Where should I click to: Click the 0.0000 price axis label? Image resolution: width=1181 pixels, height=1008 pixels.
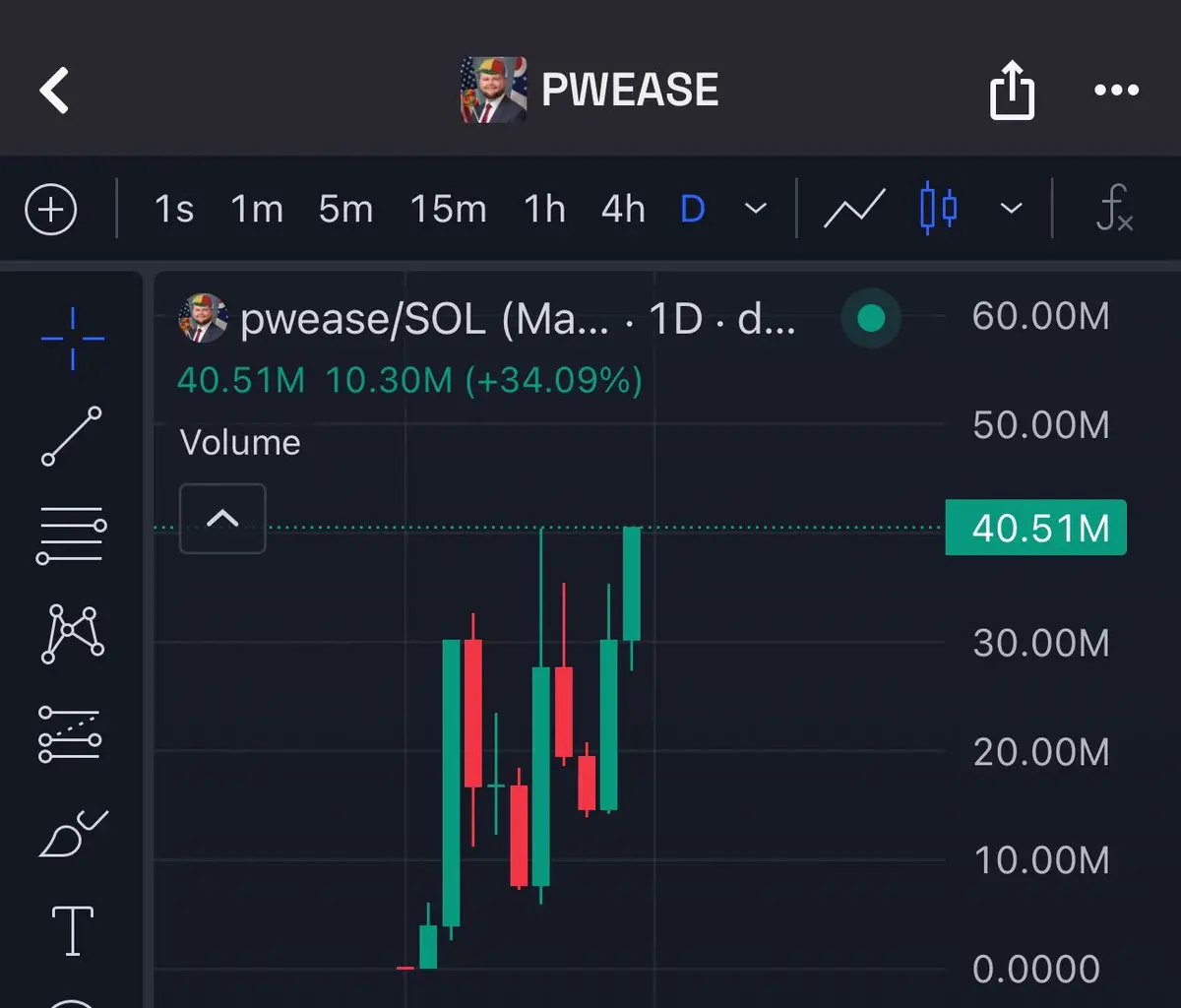pos(1036,969)
